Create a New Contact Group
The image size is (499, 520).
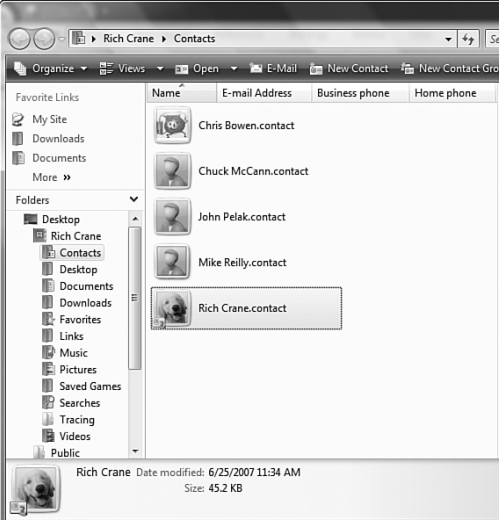click(450, 69)
